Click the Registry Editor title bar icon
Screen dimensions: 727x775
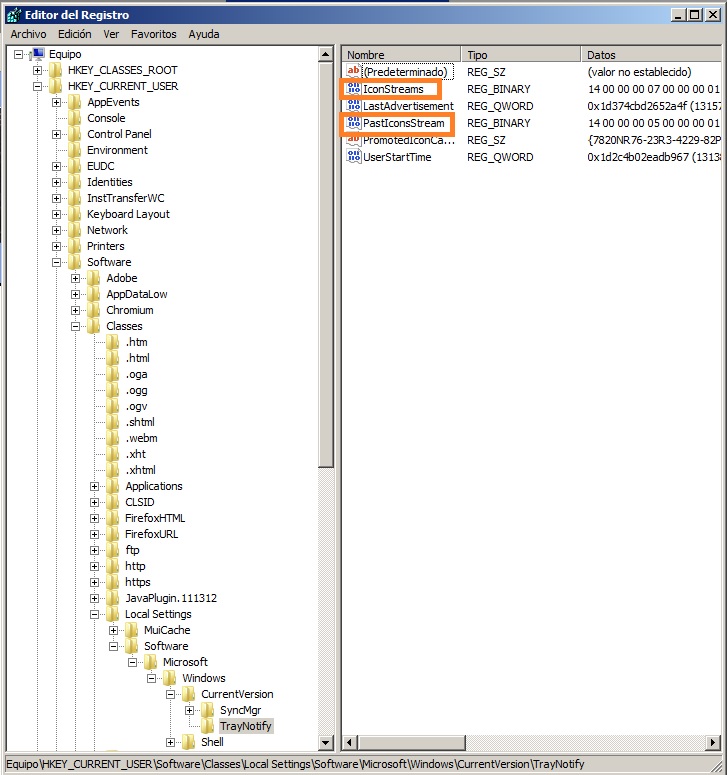pyautogui.click(x=13, y=15)
